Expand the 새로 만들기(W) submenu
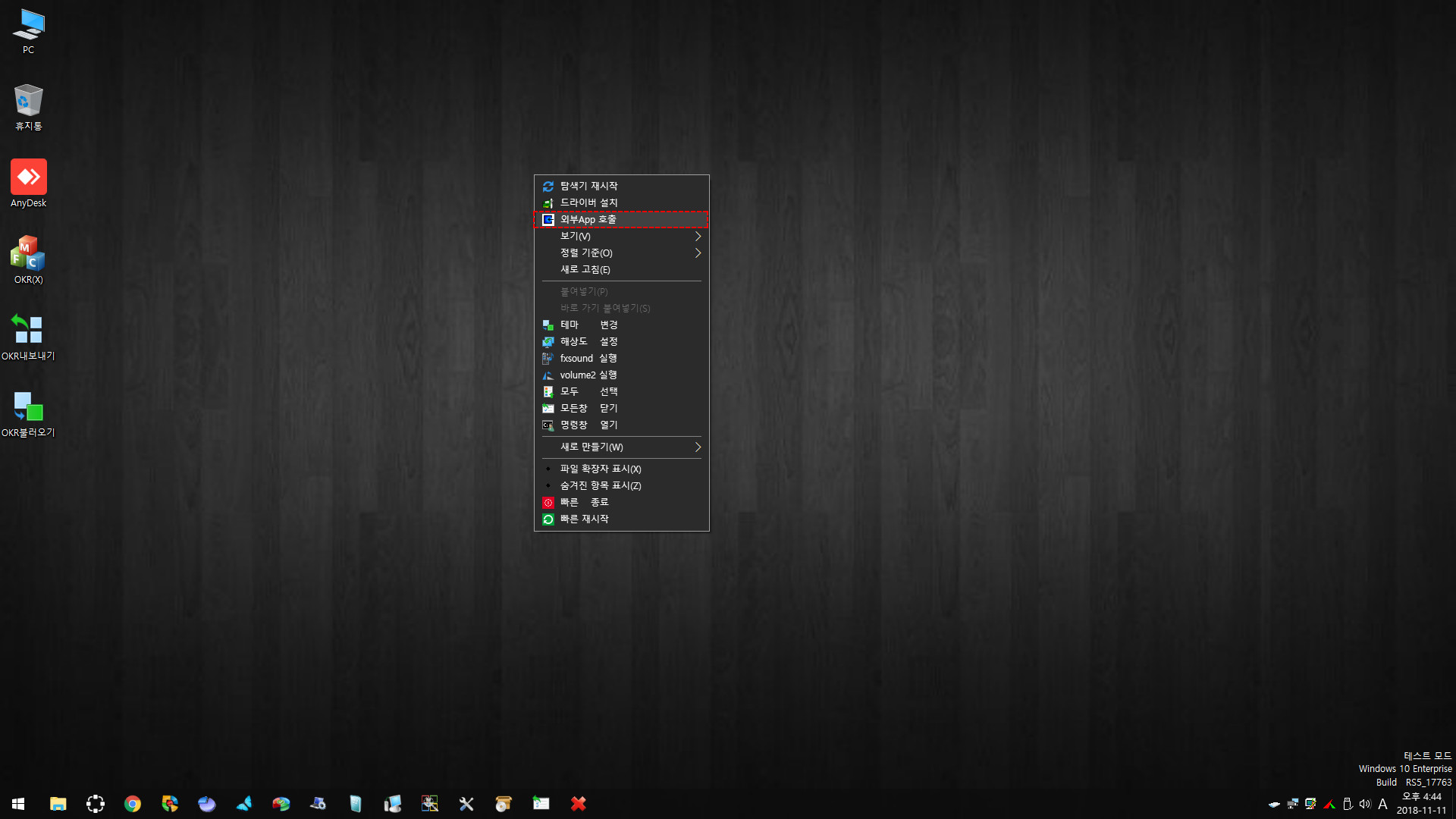Viewport: 1456px width, 819px height. (621, 447)
